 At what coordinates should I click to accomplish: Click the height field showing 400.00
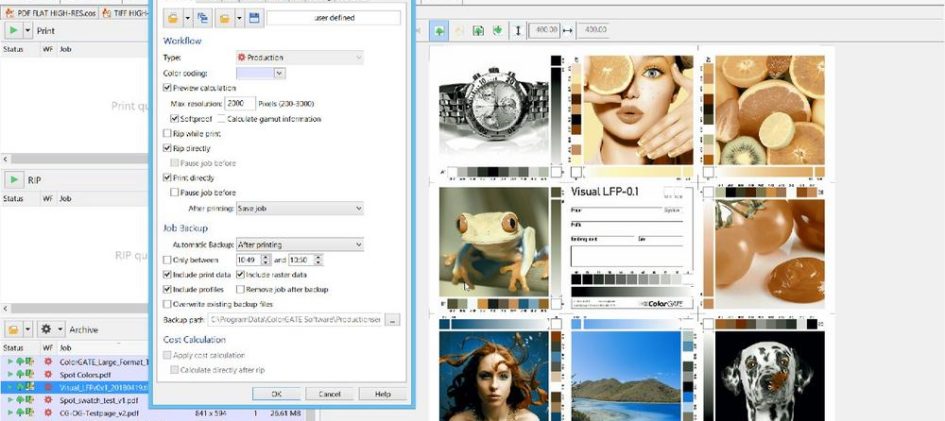[x=545, y=30]
